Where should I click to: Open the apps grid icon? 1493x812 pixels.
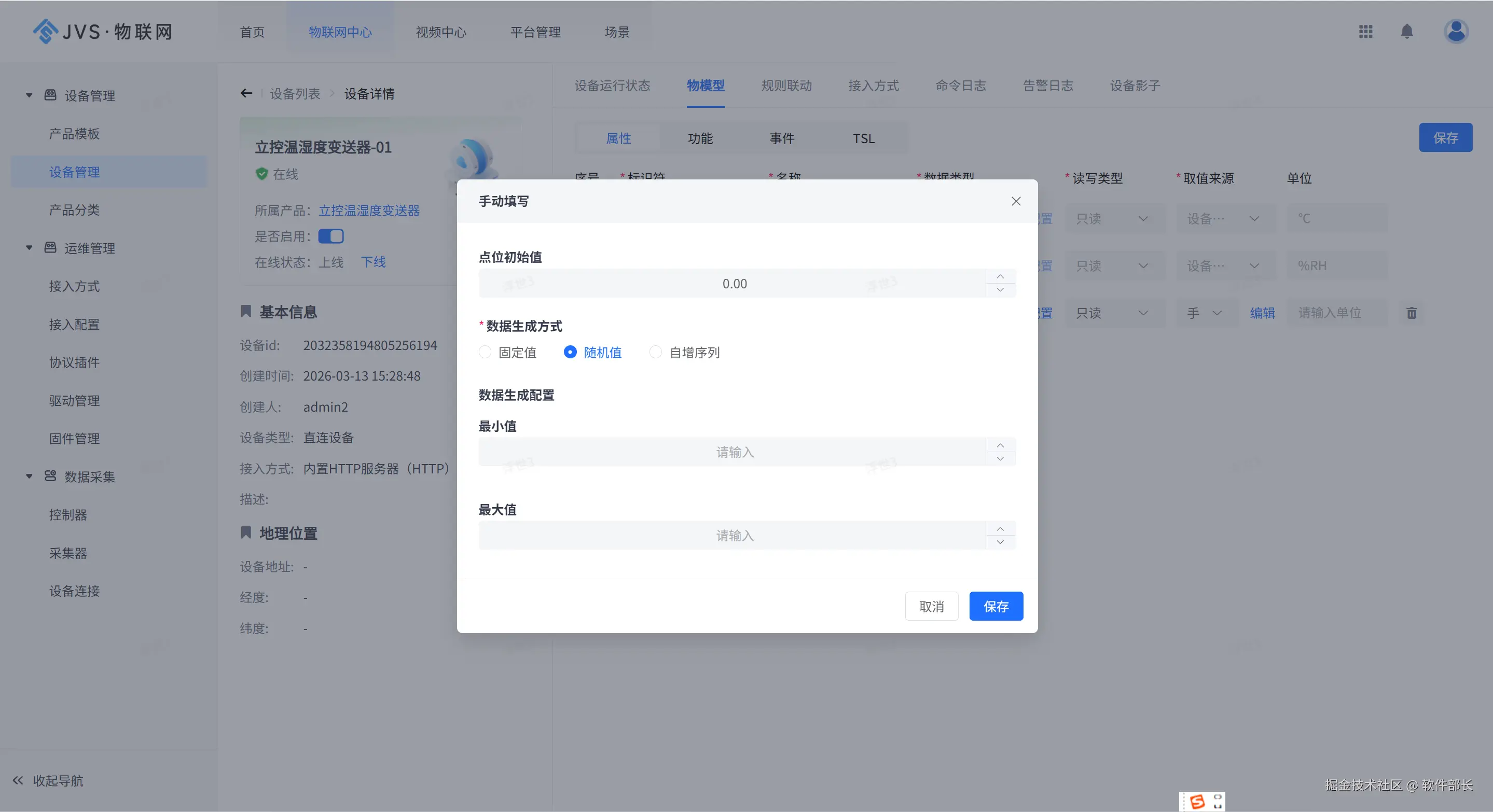tap(1365, 31)
